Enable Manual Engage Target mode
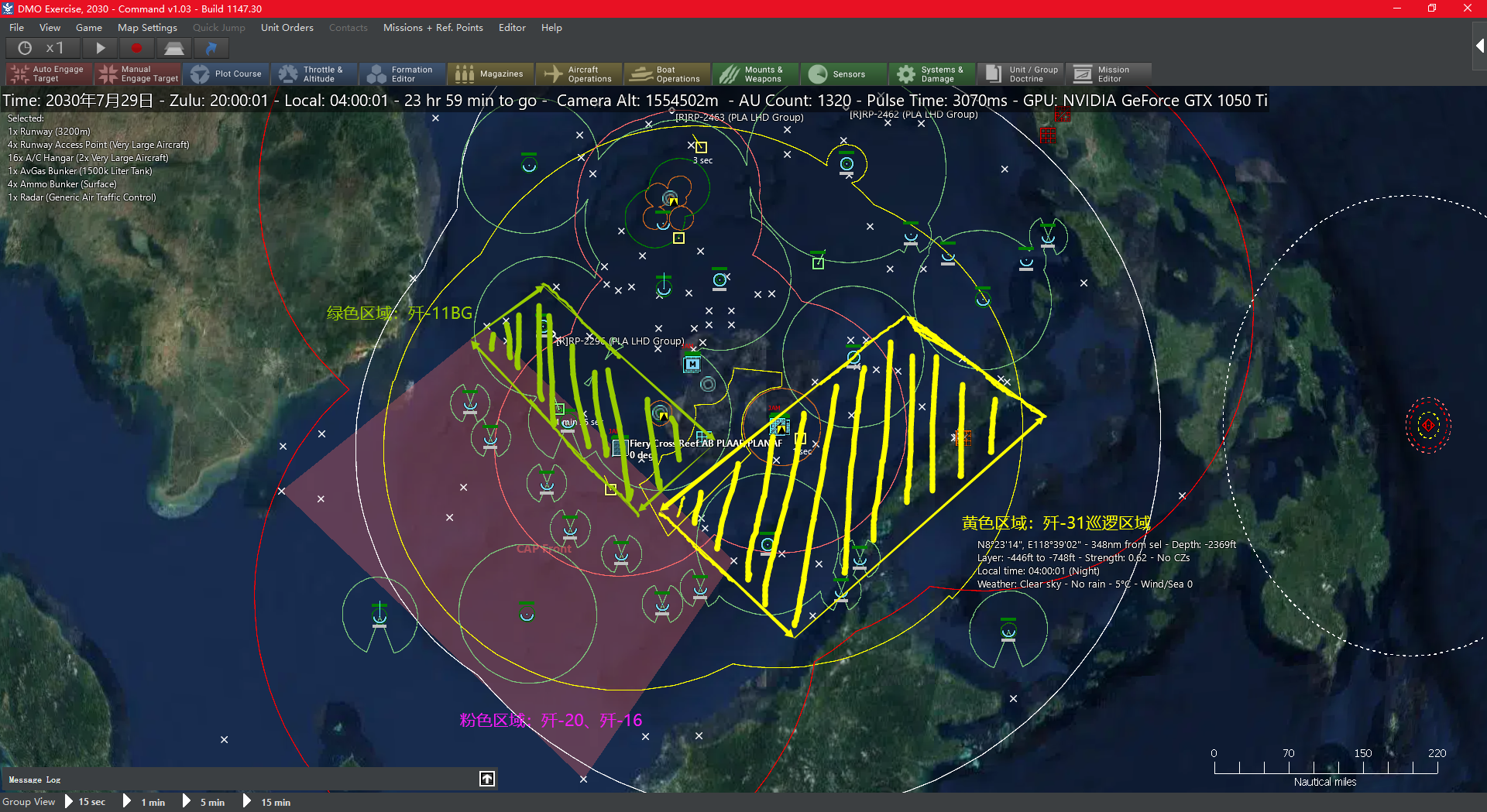The height and width of the screenshot is (812, 1487). (x=138, y=74)
